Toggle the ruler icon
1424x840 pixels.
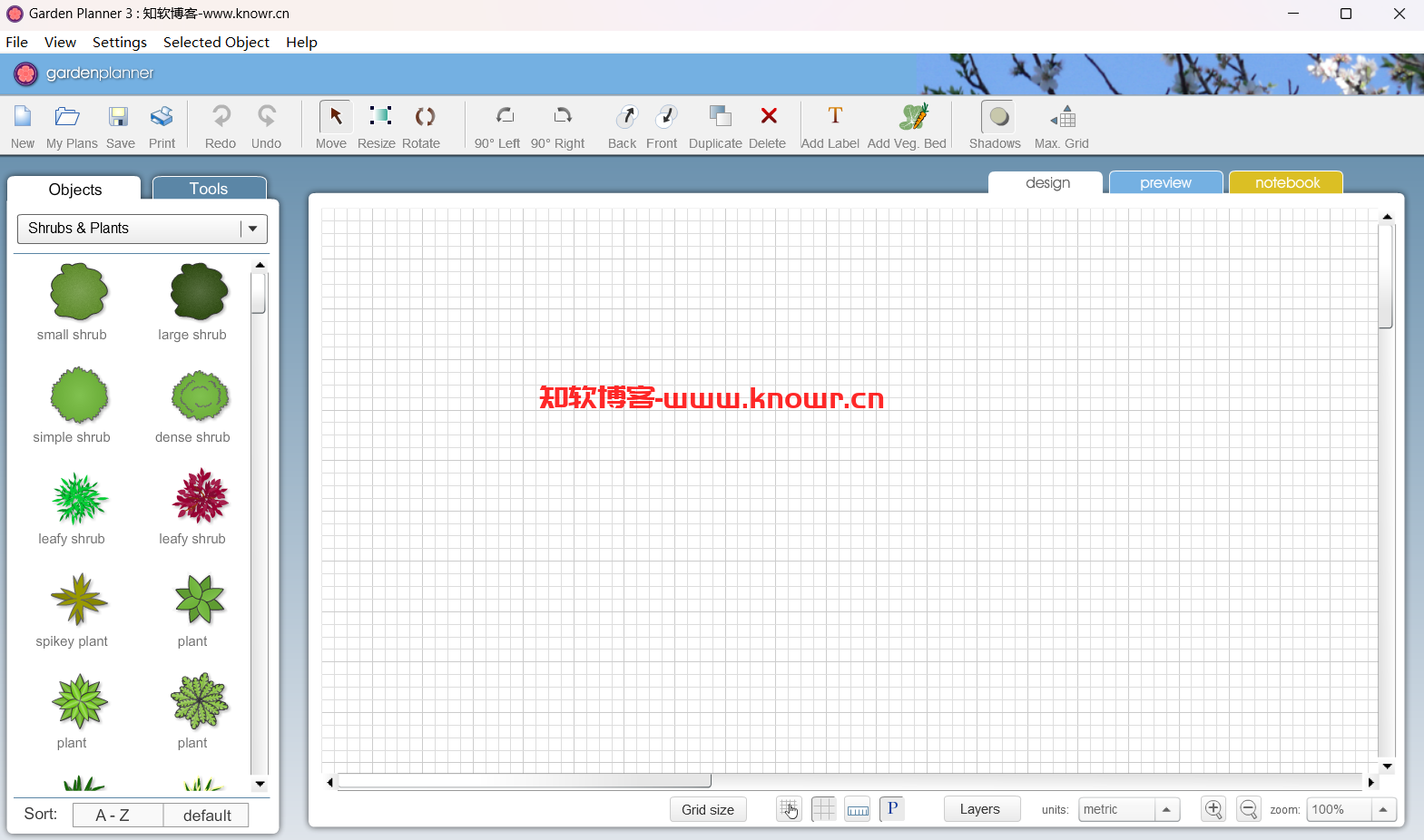pyautogui.click(x=858, y=809)
